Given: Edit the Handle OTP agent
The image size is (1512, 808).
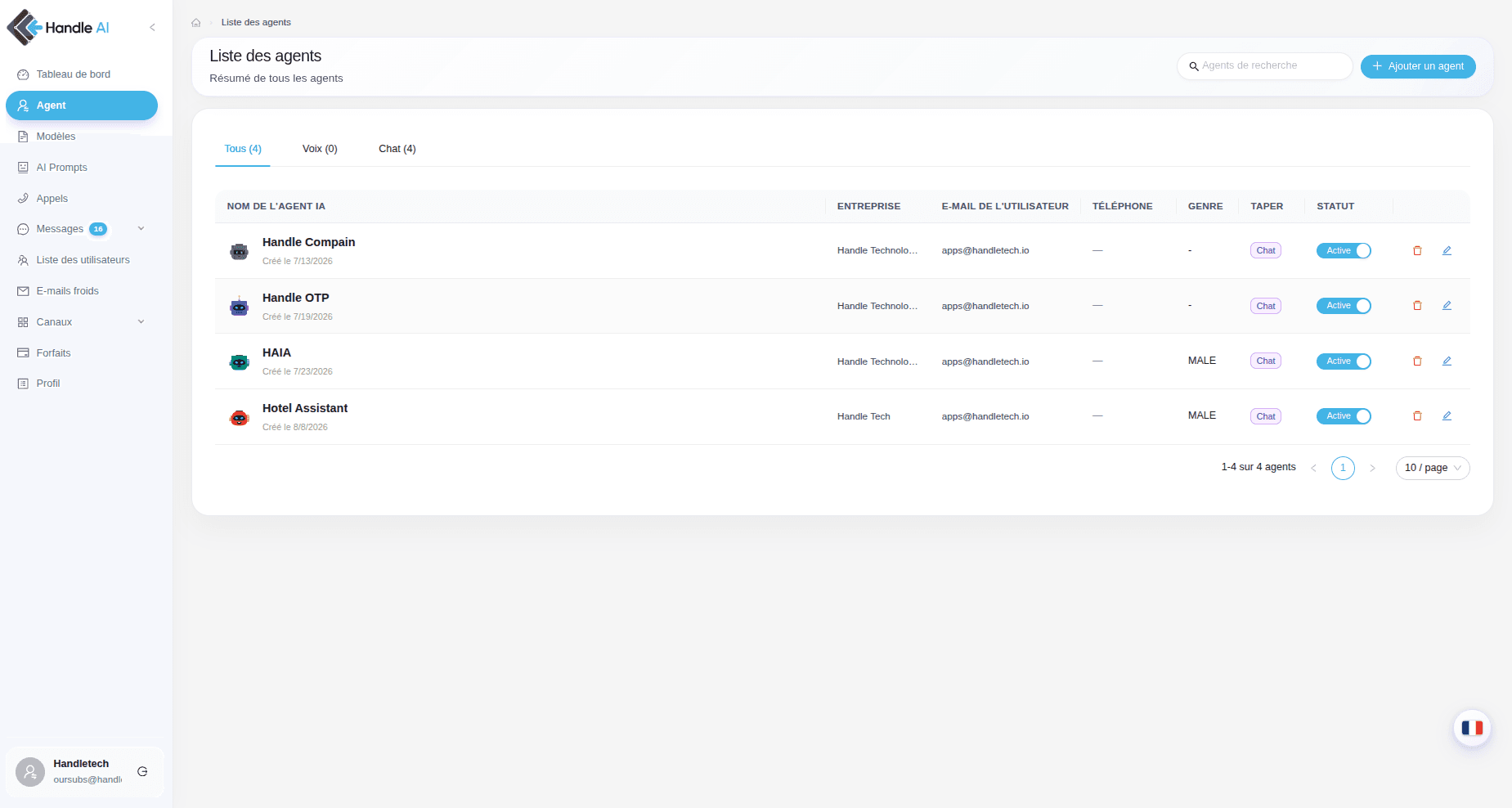Looking at the screenshot, I should [x=1447, y=306].
